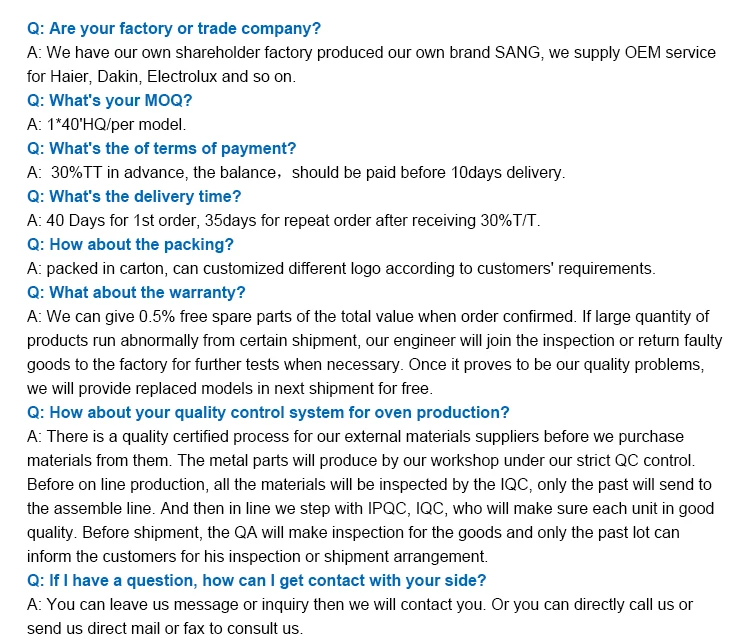This screenshot has height=639, width=750.
Task: Select the "How about the packing?" question
Action: (x=130, y=244)
